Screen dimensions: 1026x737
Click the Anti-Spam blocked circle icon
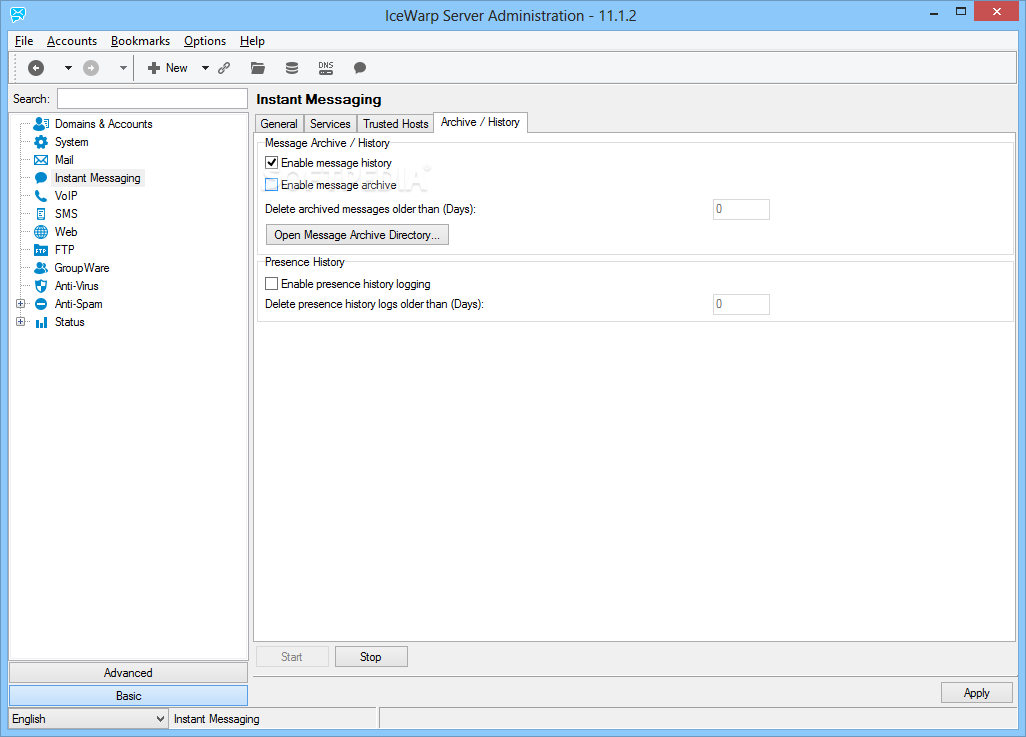pyautogui.click(x=41, y=304)
